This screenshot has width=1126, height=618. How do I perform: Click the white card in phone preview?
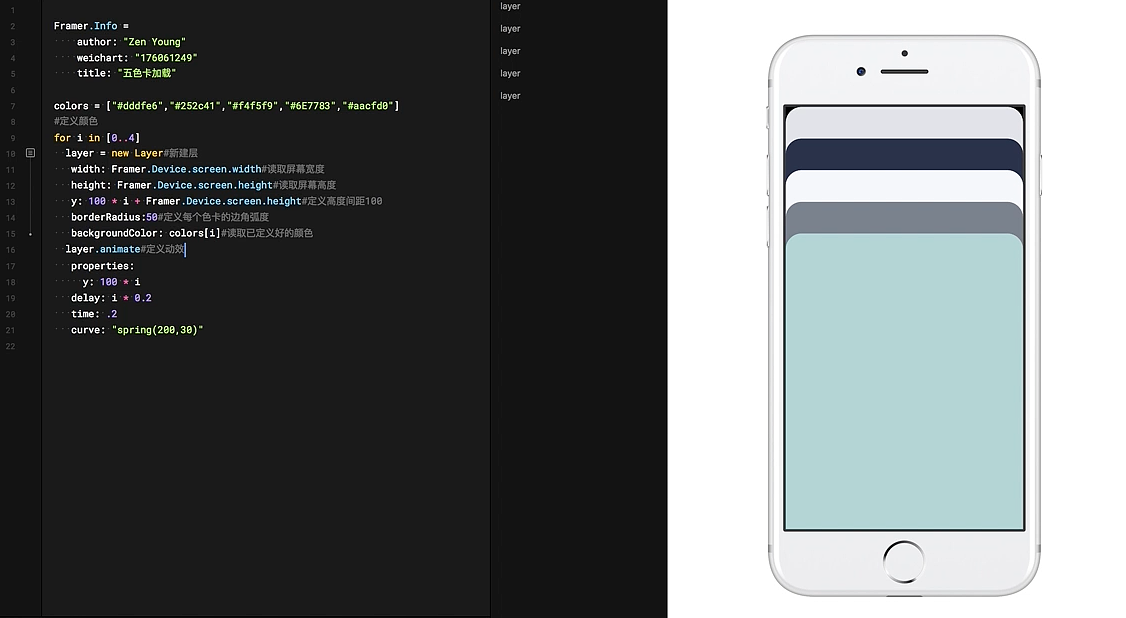click(903, 186)
